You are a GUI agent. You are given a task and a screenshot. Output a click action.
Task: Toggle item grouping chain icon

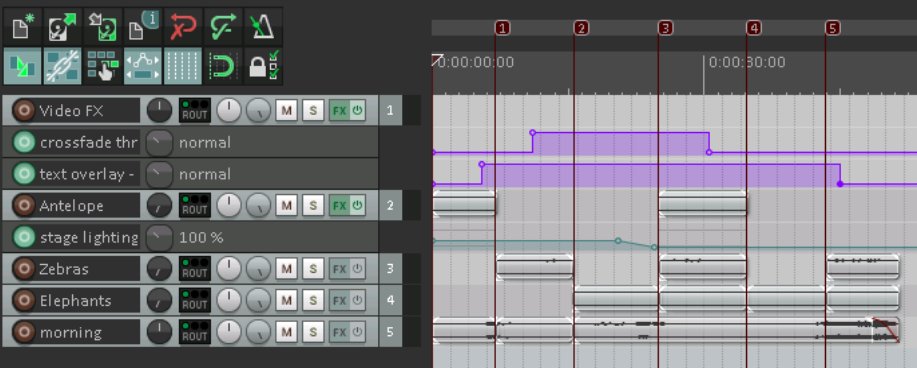[63, 66]
